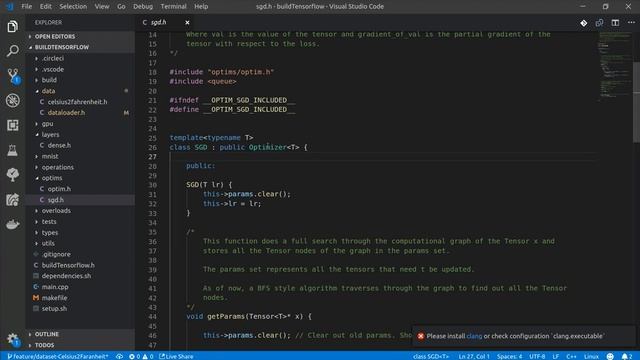
Task: Split the editor to the right
Action: tap(615, 23)
